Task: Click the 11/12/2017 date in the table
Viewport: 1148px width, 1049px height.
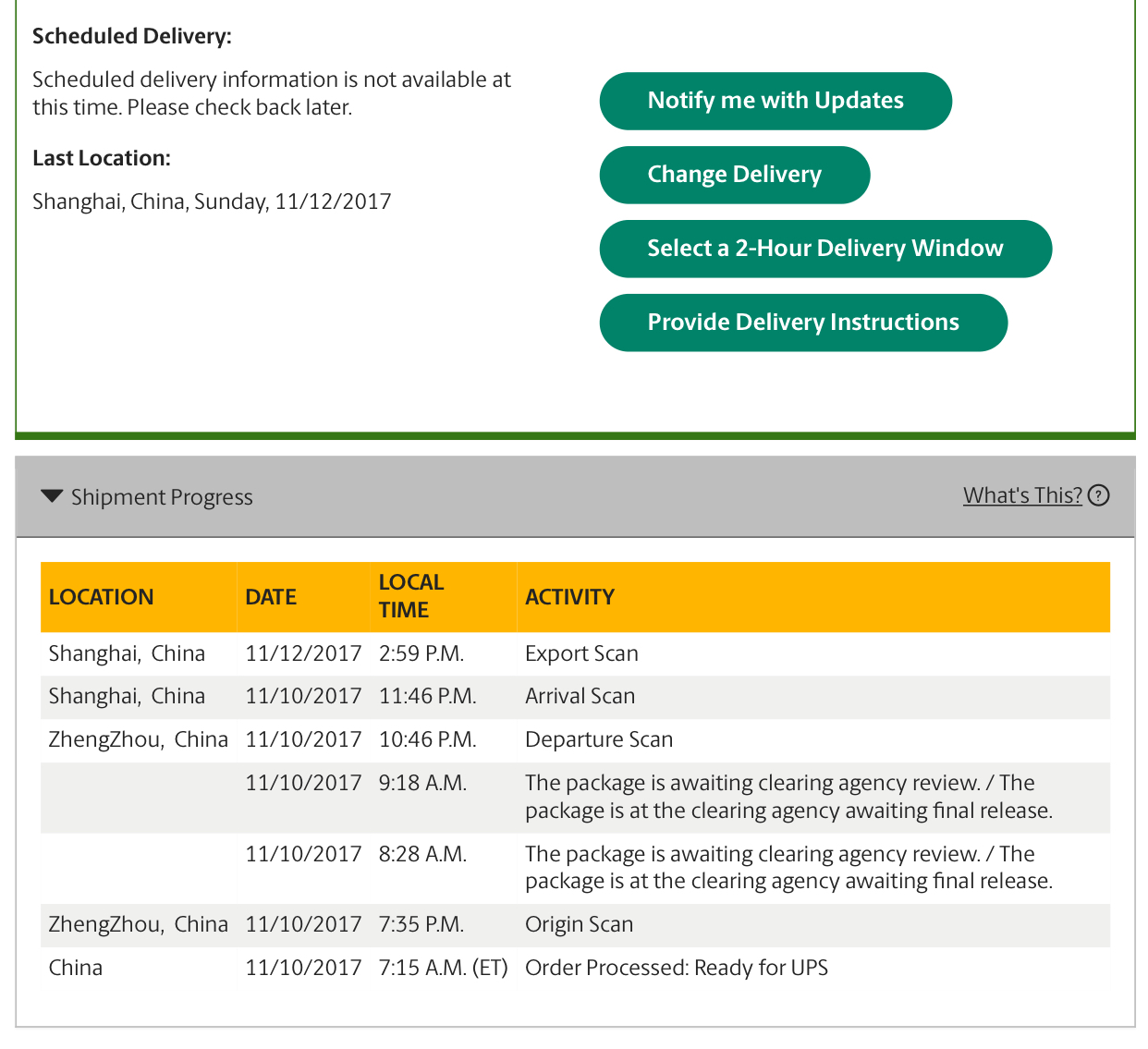Action: (x=303, y=653)
